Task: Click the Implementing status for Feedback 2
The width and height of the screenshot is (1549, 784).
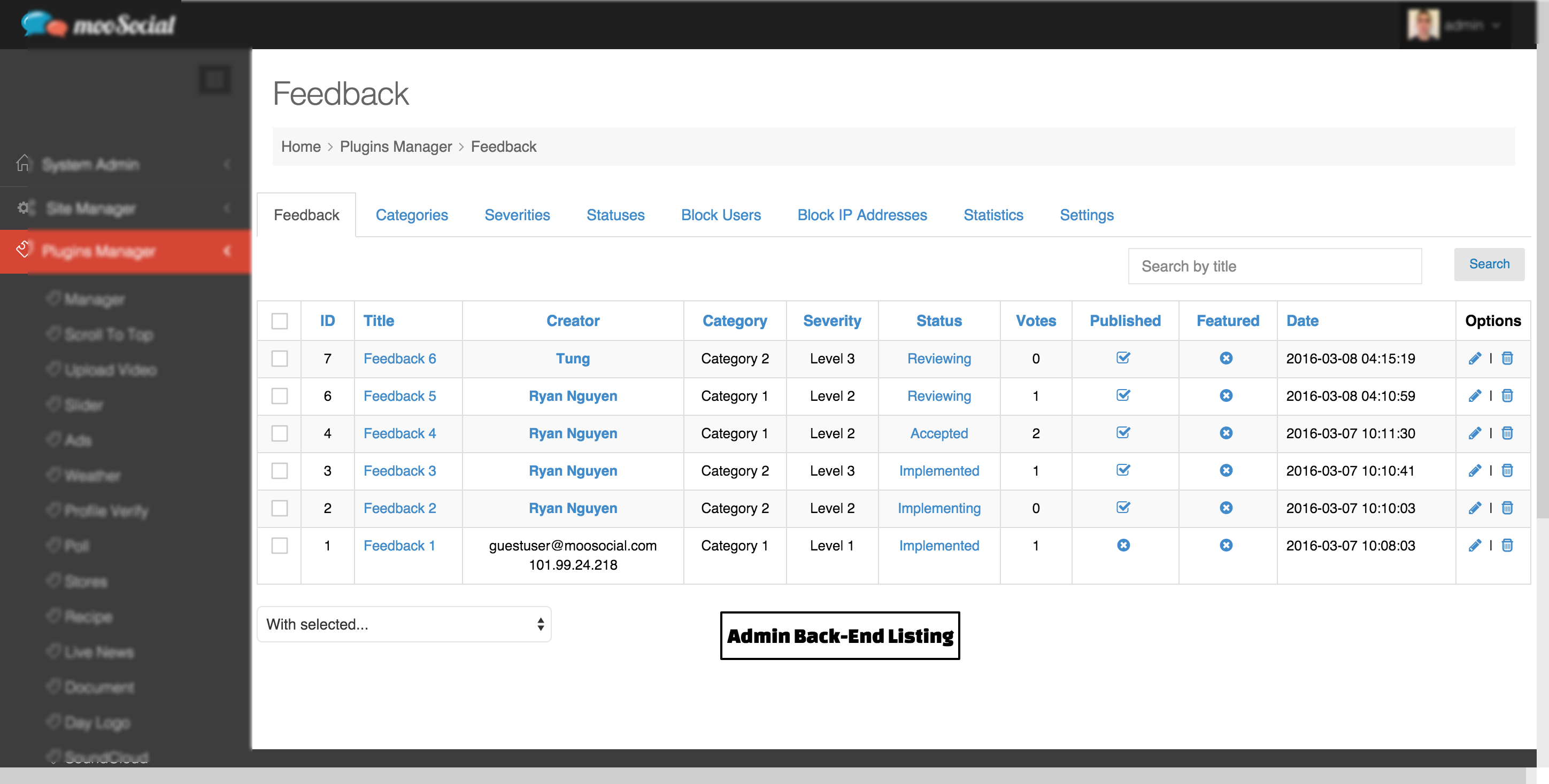Action: coord(939,509)
